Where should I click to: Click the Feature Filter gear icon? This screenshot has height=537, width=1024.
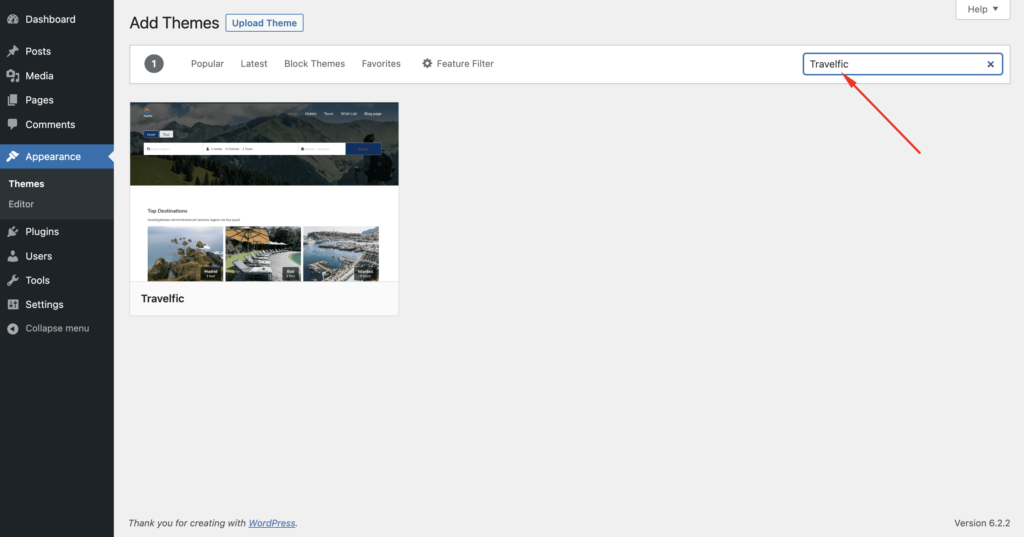click(427, 63)
